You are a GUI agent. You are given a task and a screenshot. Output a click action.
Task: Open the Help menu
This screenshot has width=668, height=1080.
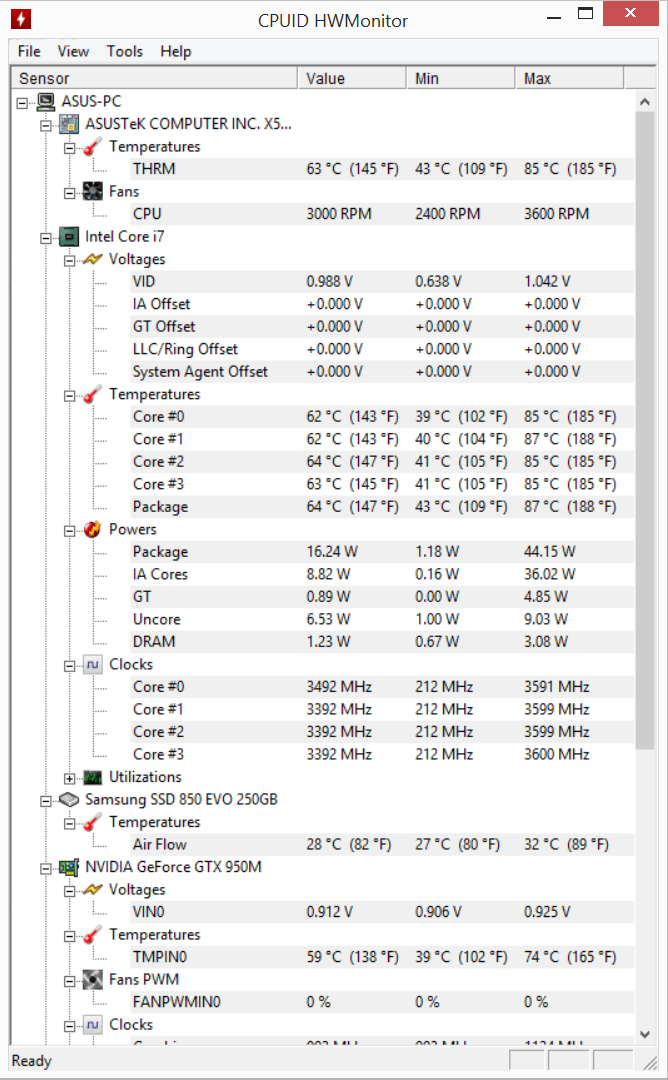(176, 52)
